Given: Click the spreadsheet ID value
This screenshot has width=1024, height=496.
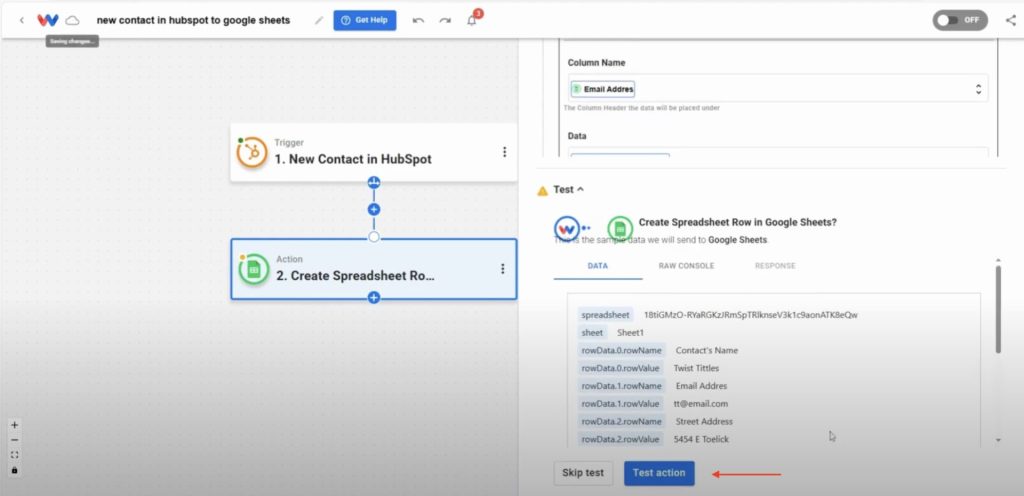Looking at the screenshot, I should [x=750, y=315].
